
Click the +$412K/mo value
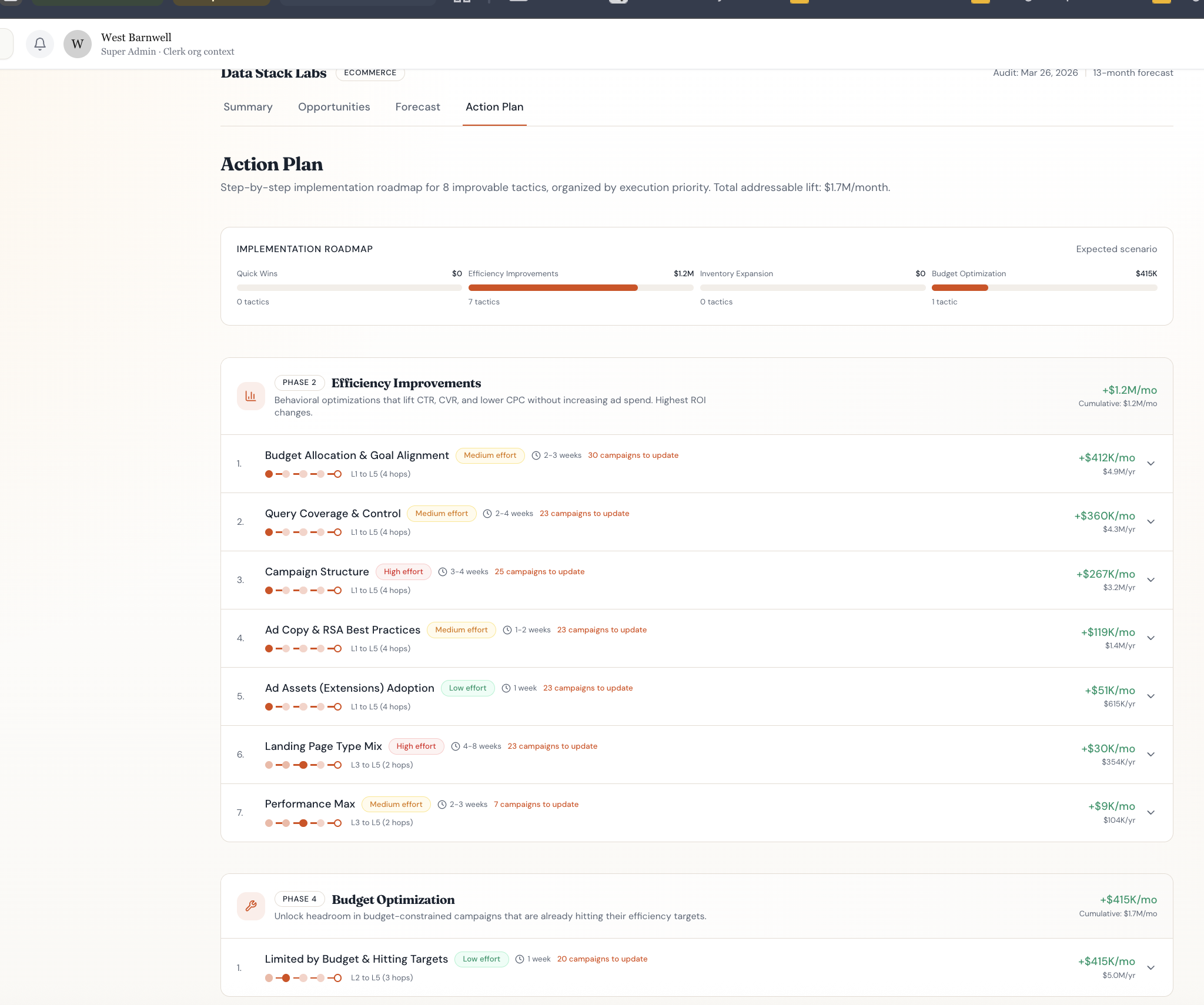point(1106,458)
